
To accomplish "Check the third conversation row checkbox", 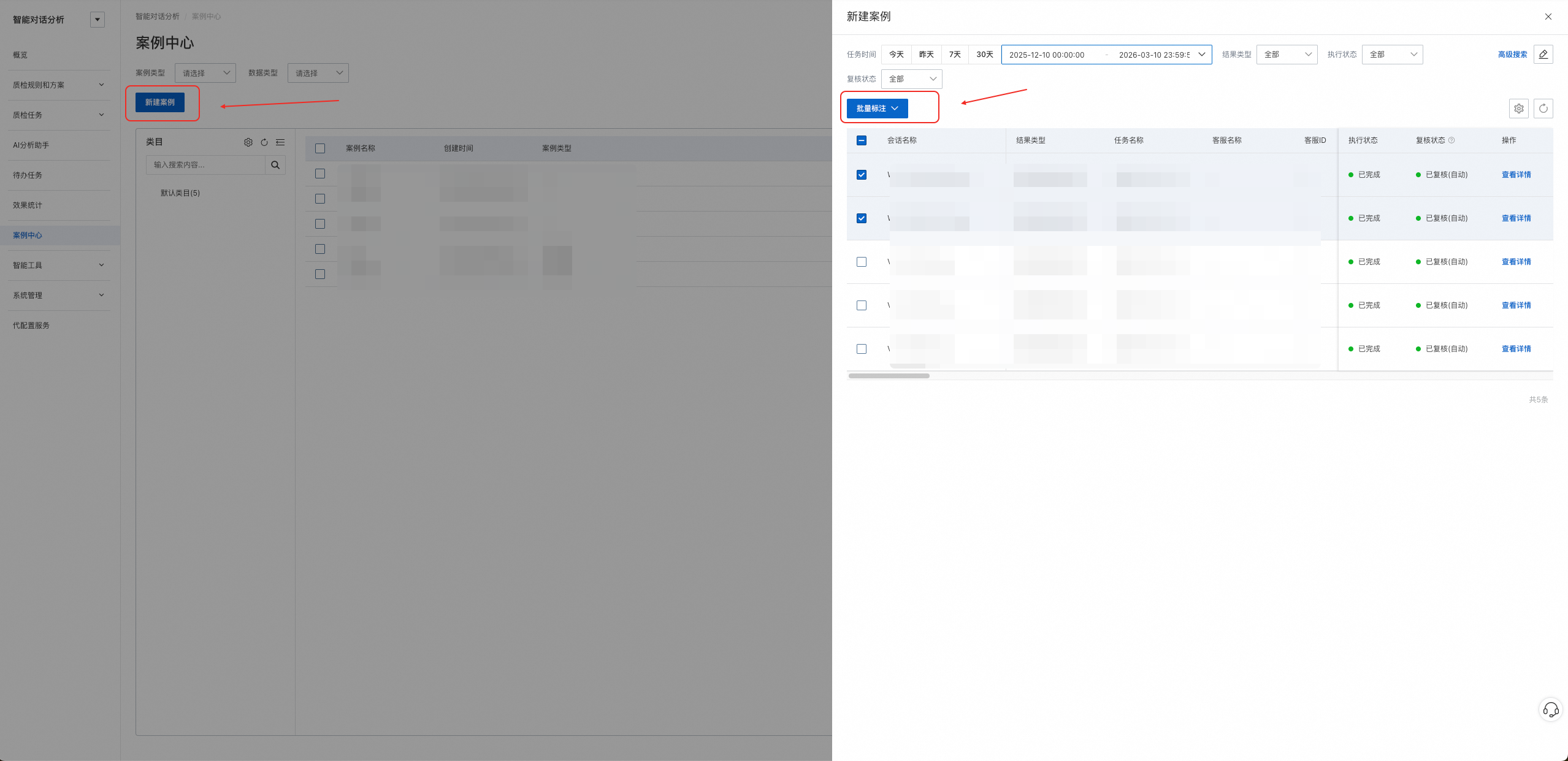I will 862,262.
